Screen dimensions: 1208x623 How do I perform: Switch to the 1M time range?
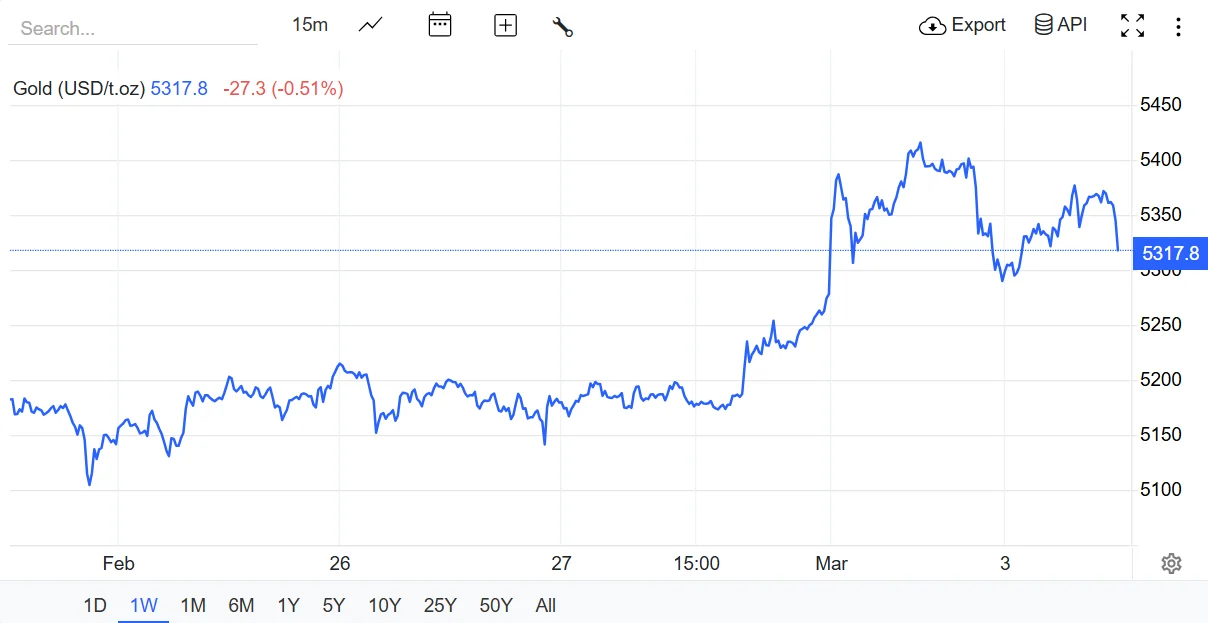193,605
